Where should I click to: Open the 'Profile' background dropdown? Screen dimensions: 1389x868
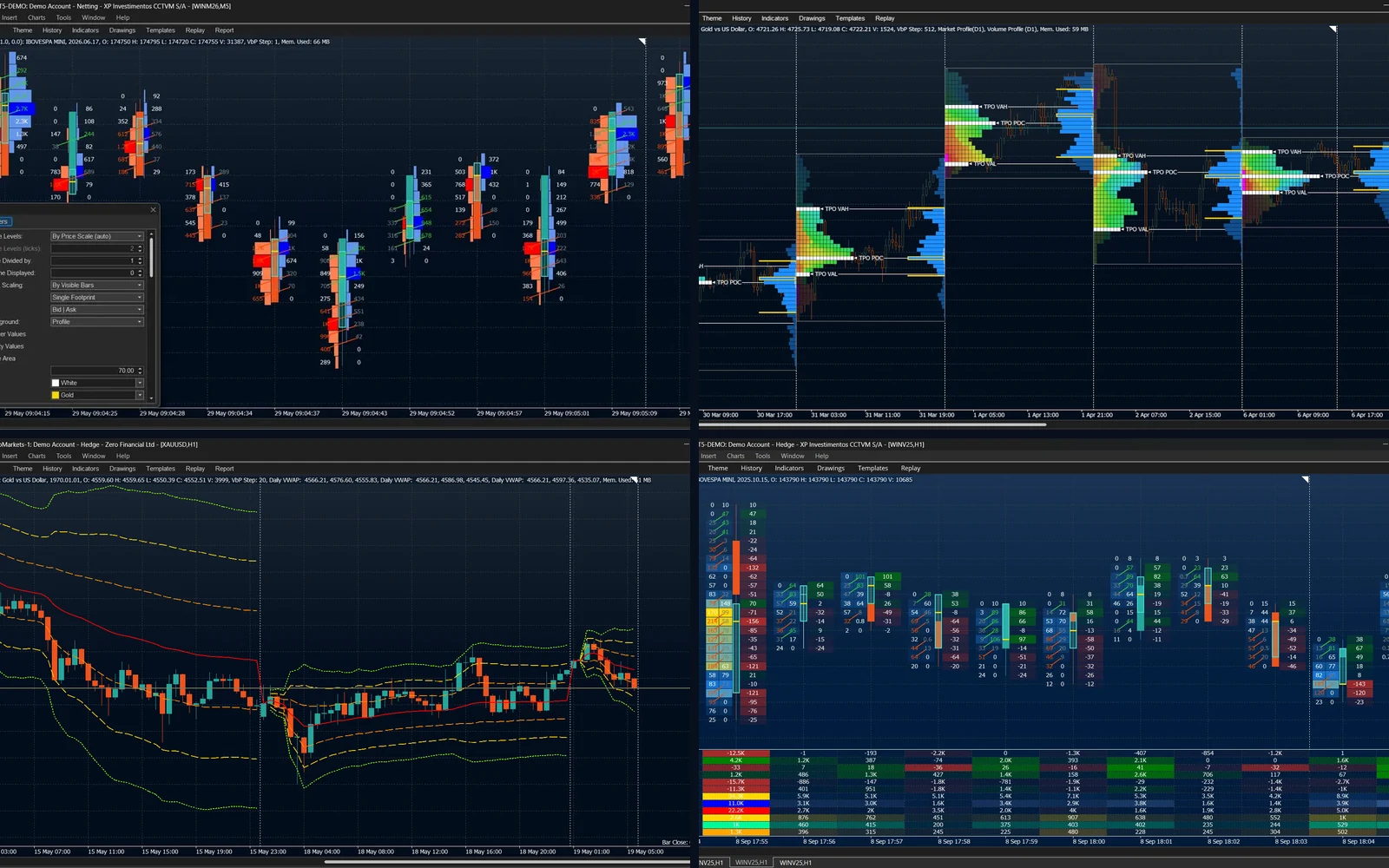point(96,321)
